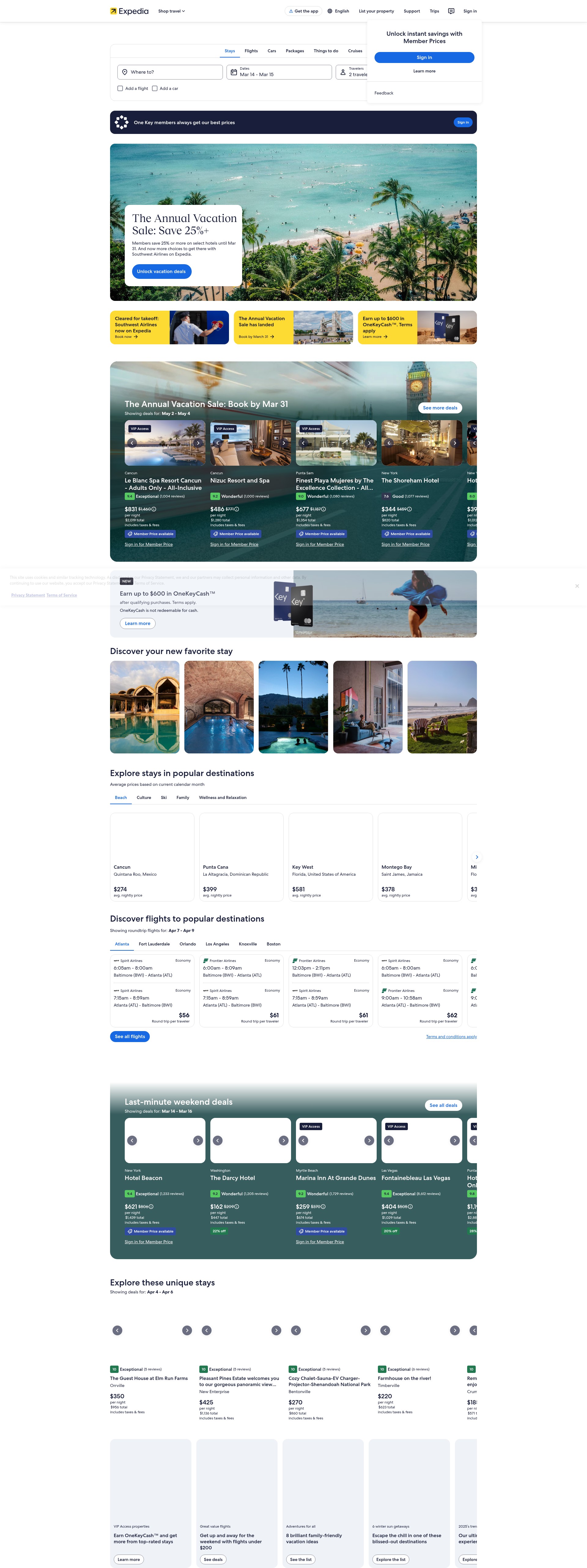The height and width of the screenshot is (1568, 587).
Task: Click the Get the app download icon
Action: 291,11
